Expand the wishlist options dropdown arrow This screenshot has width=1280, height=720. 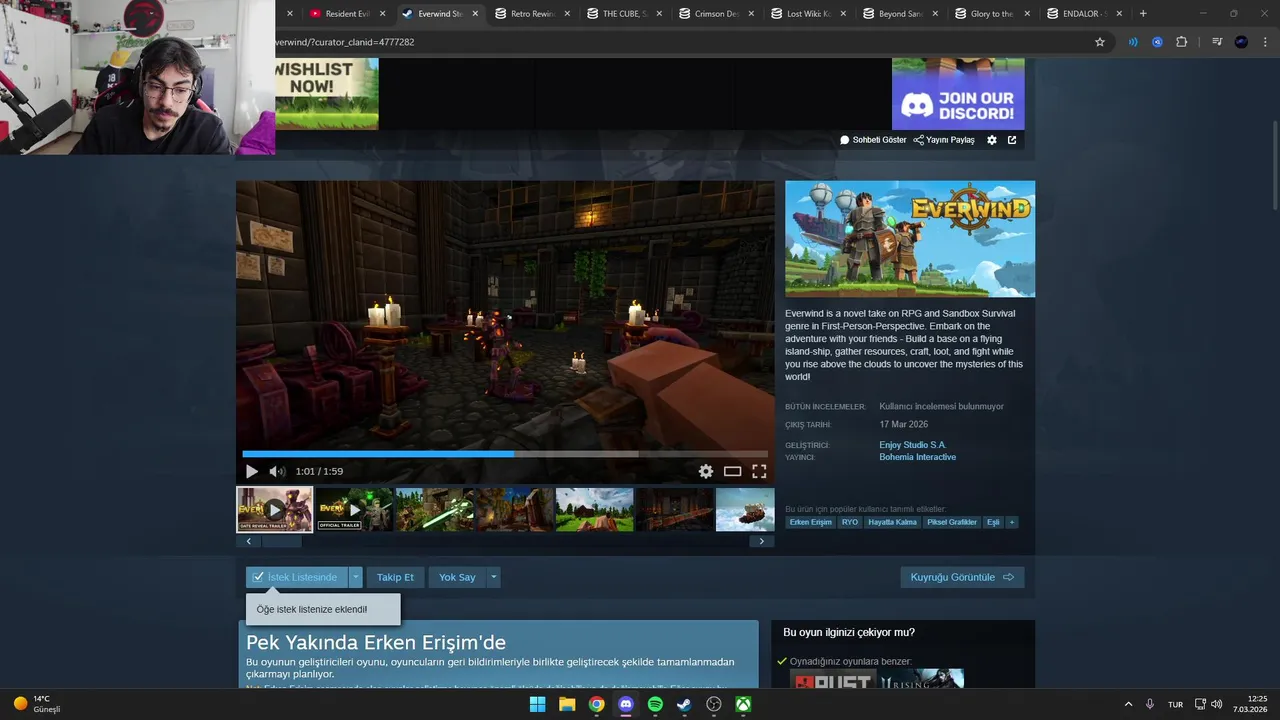click(x=355, y=577)
